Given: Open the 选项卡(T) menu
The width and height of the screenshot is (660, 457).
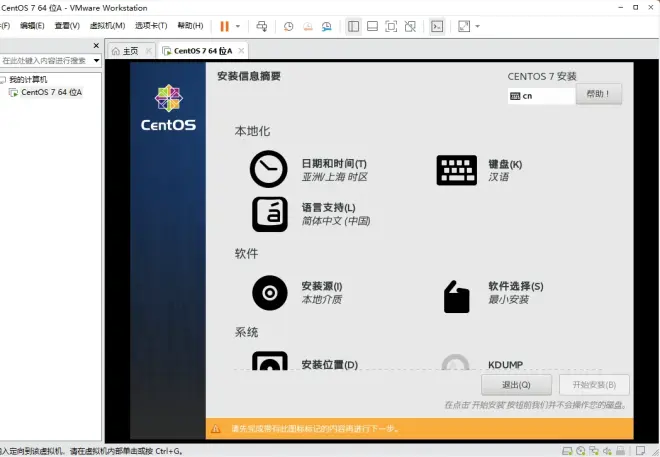Looking at the screenshot, I should 151,26.
